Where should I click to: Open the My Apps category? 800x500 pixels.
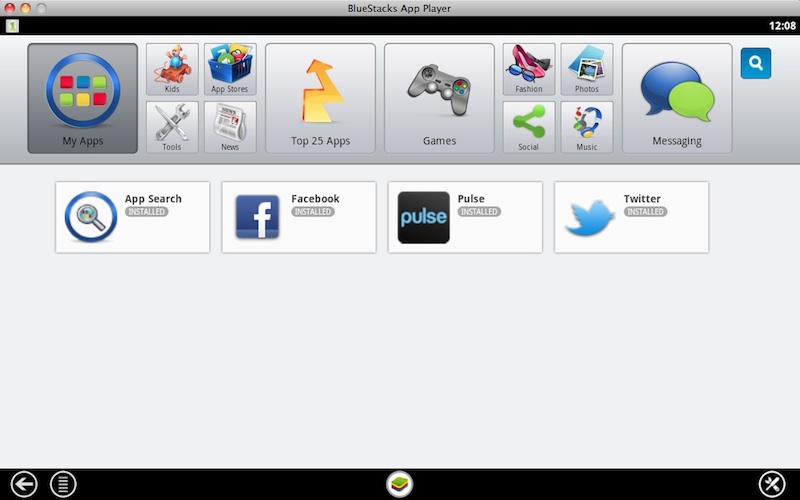pos(83,98)
